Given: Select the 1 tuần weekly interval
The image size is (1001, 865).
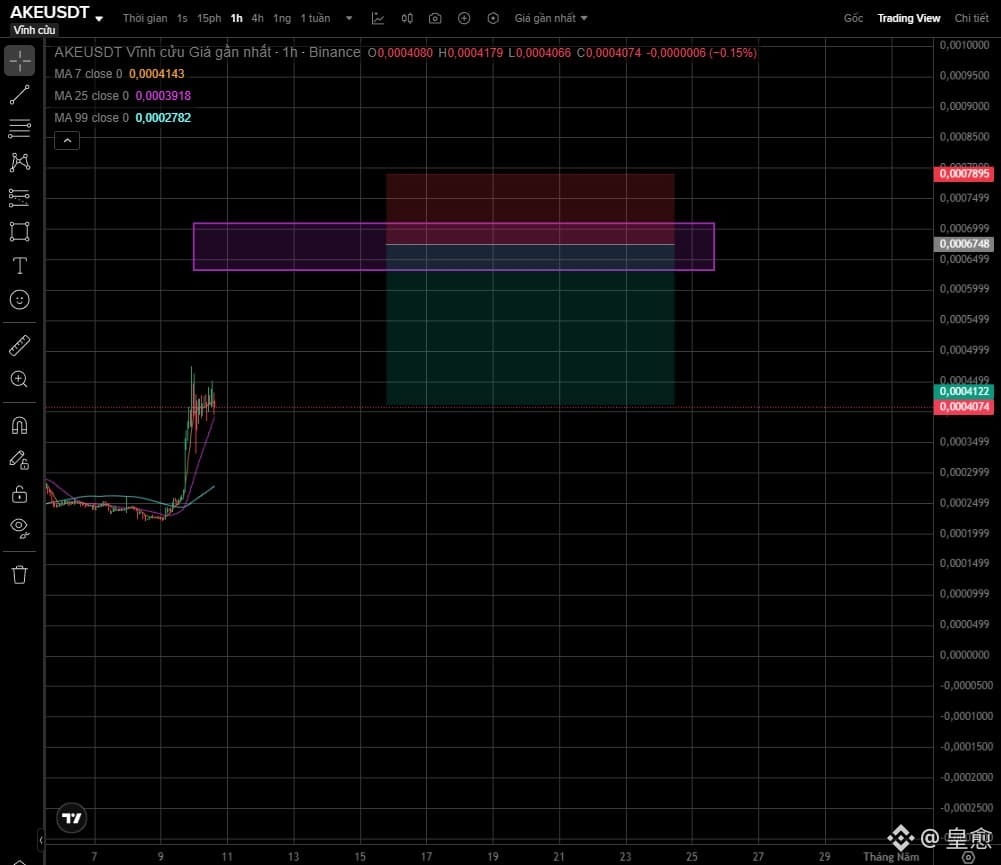Looking at the screenshot, I should coord(315,19).
